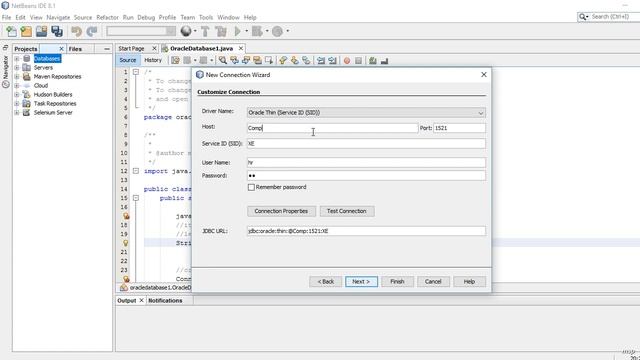This screenshot has height=360, width=640.
Task: Collapse code fold on line 12
Action: click(136, 171)
